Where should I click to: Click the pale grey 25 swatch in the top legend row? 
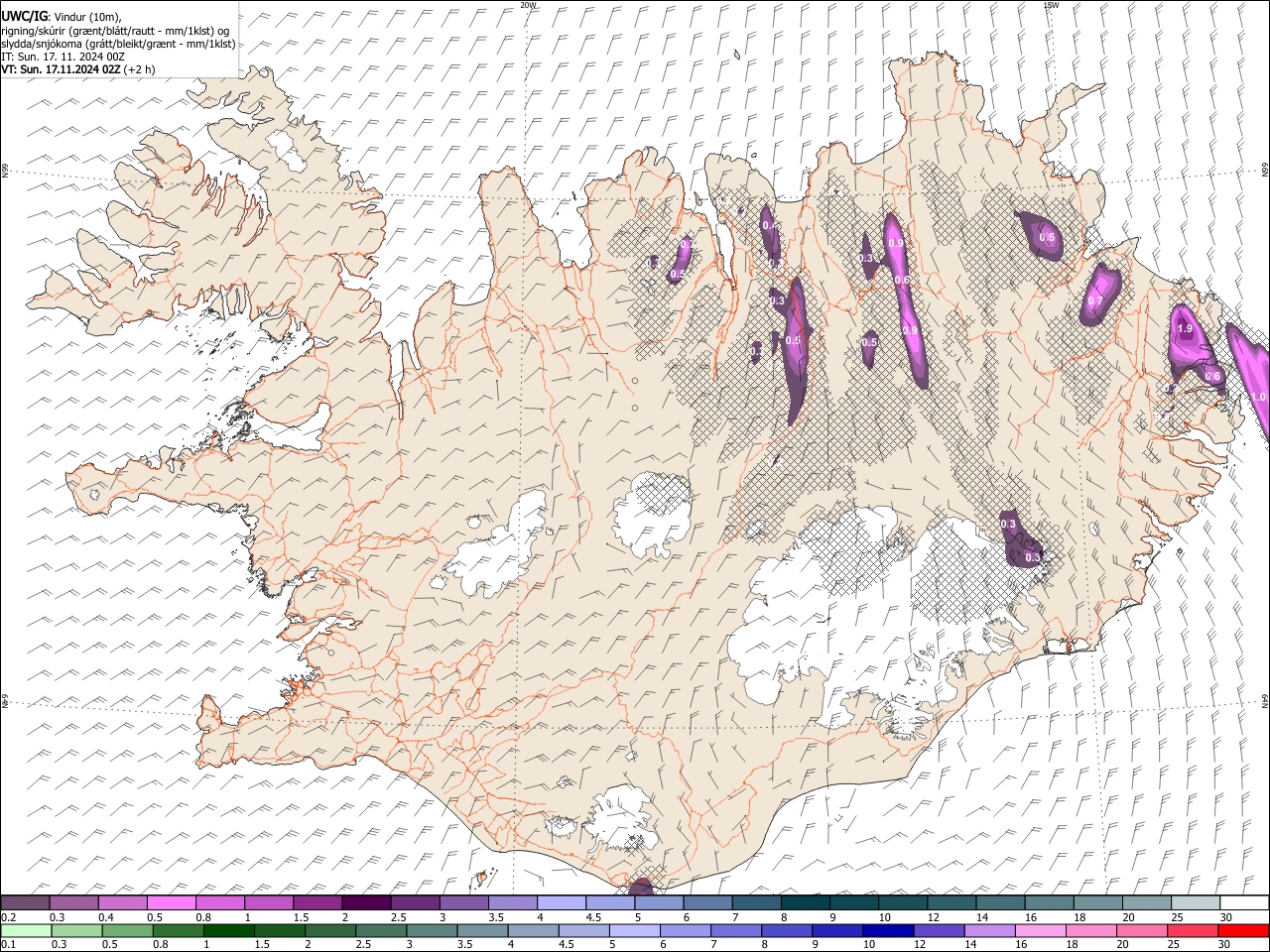(1195, 903)
